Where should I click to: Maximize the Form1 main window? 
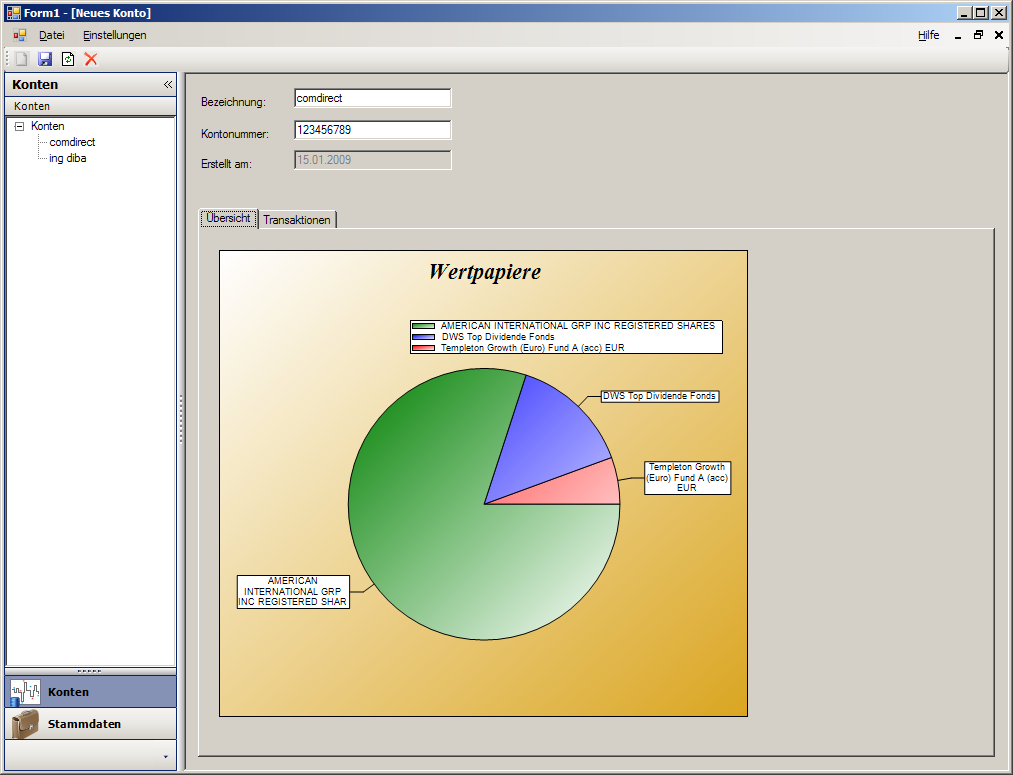(981, 12)
